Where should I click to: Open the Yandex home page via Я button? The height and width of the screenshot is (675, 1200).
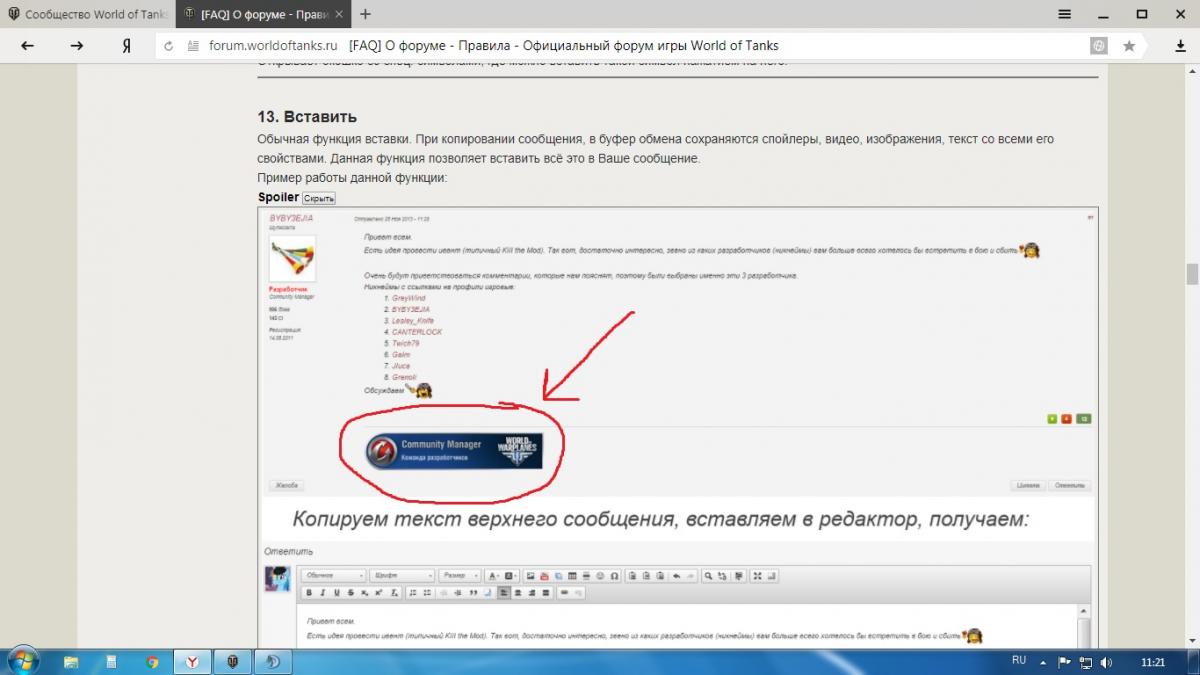127,45
